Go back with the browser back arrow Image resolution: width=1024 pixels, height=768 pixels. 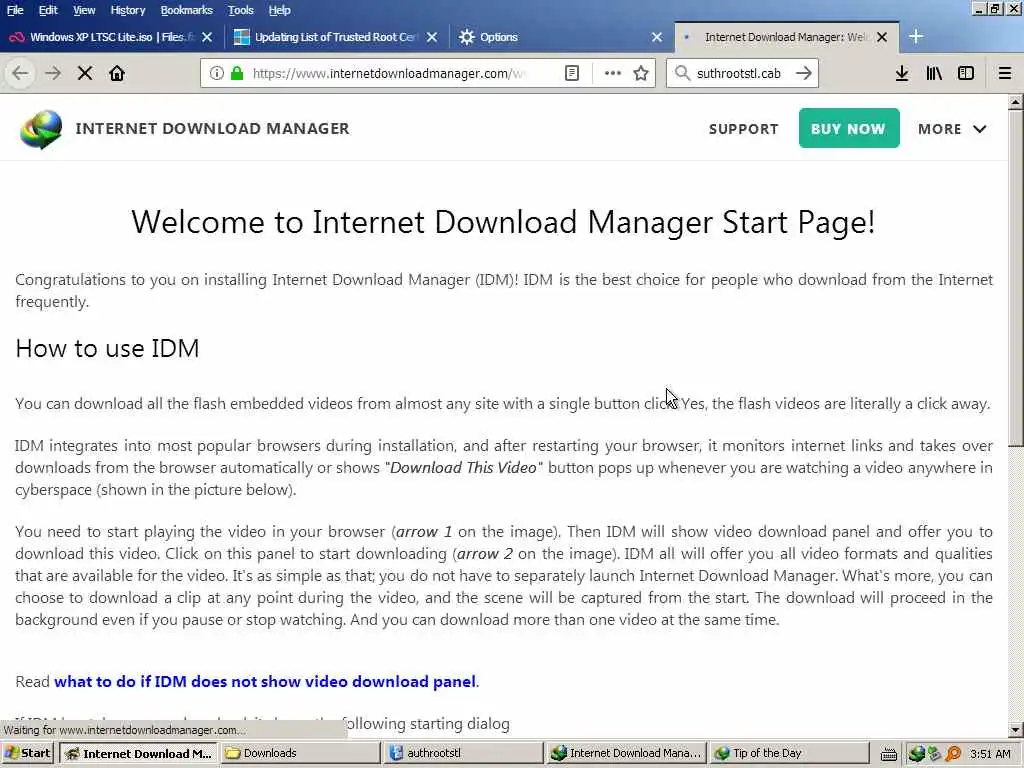click(x=20, y=73)
